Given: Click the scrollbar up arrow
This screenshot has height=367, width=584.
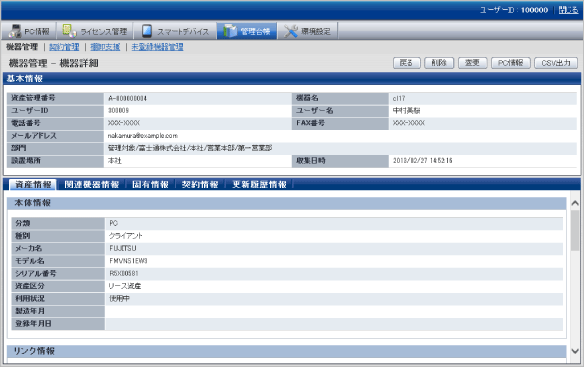Looking at the screenshot, I should point(575,203).
